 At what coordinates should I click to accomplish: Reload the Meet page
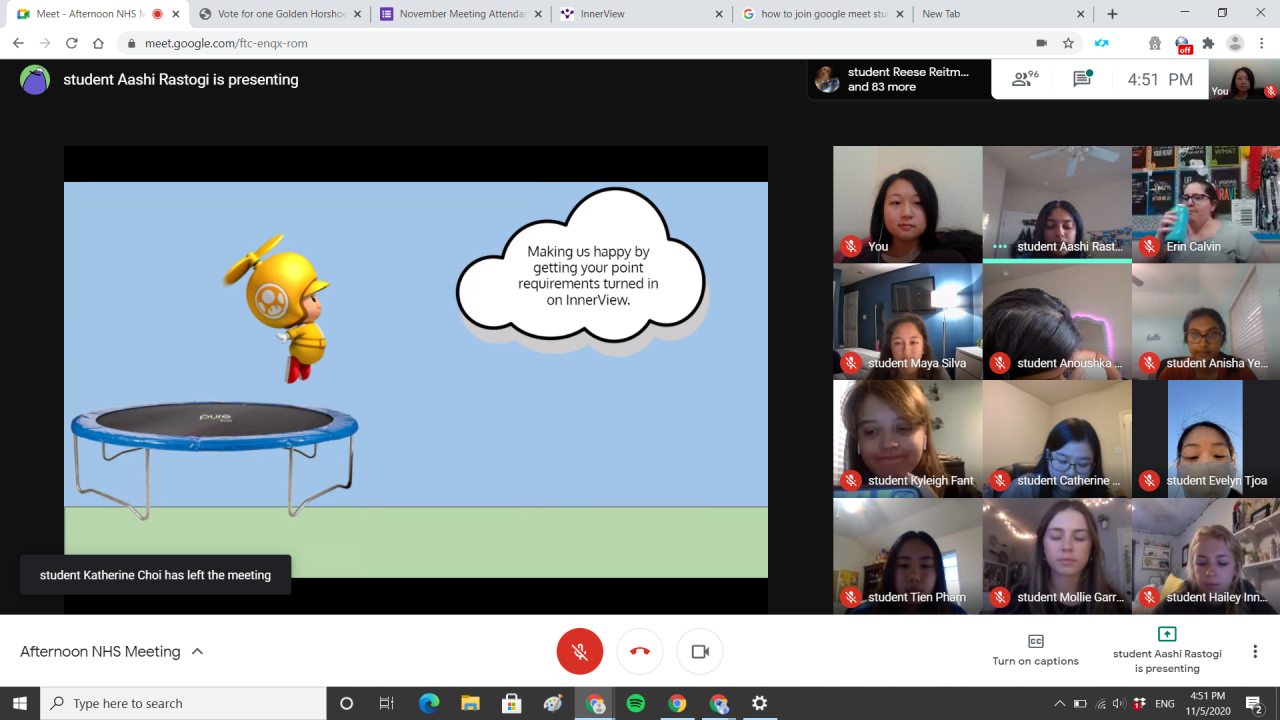point(71,43)
